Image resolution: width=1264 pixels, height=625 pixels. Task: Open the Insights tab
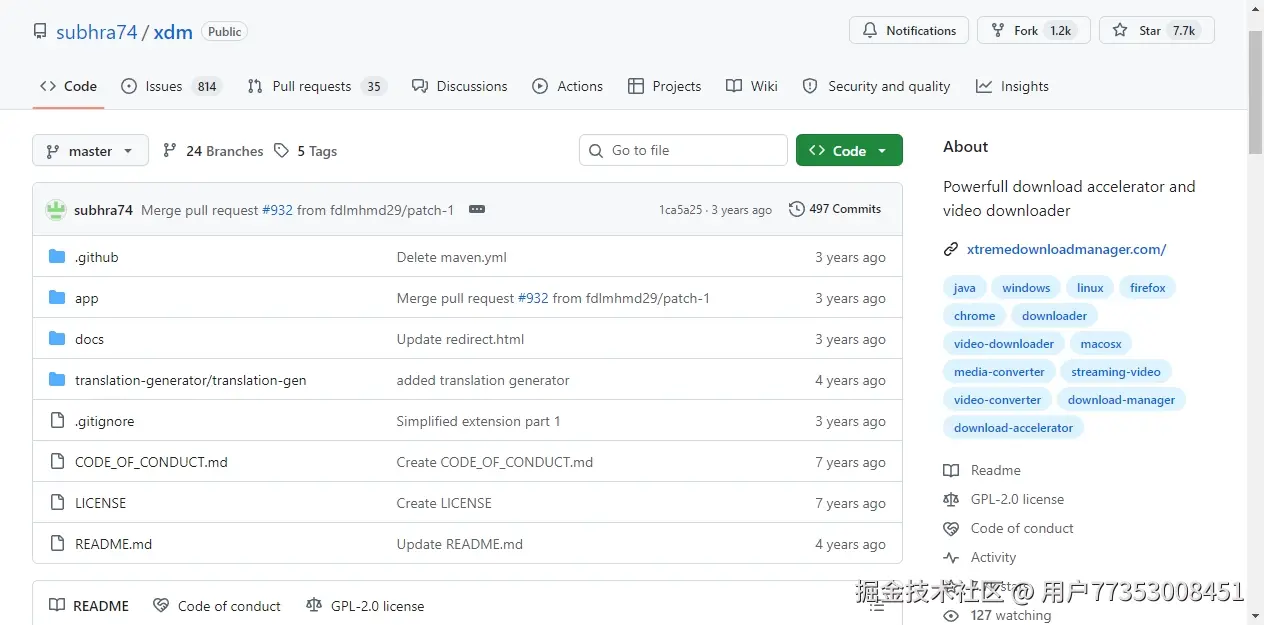click(x=1013, y=86)
